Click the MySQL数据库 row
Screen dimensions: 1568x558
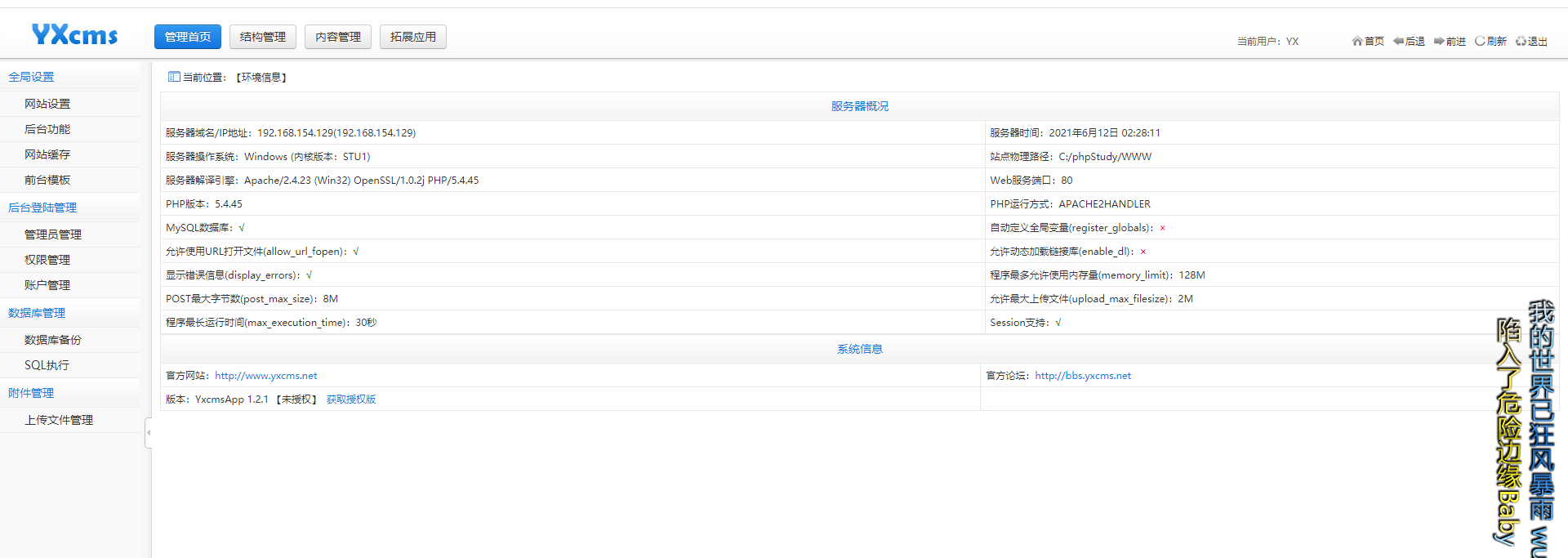click(x=572, y=227)
